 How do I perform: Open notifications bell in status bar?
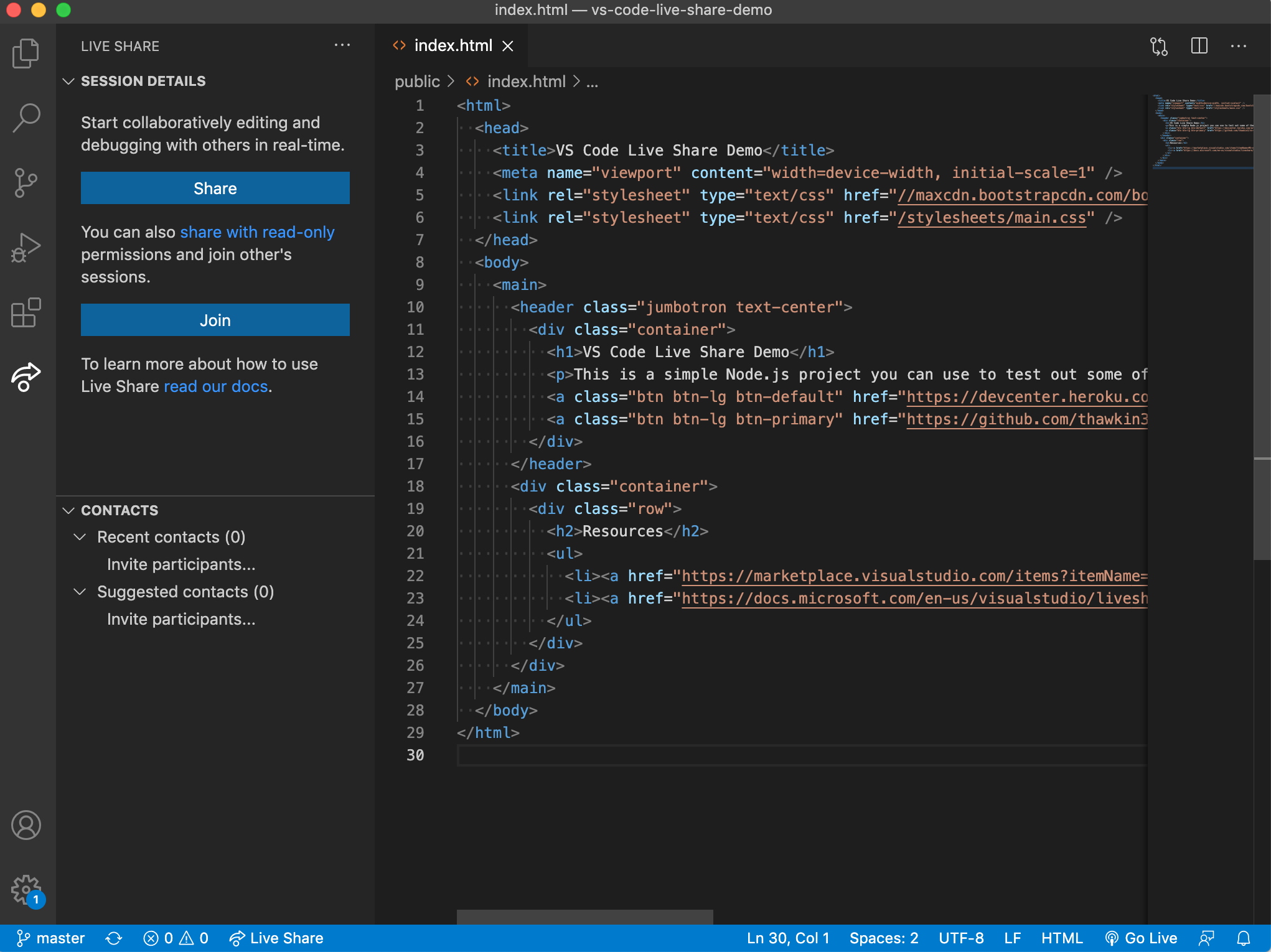[1244, 938]
